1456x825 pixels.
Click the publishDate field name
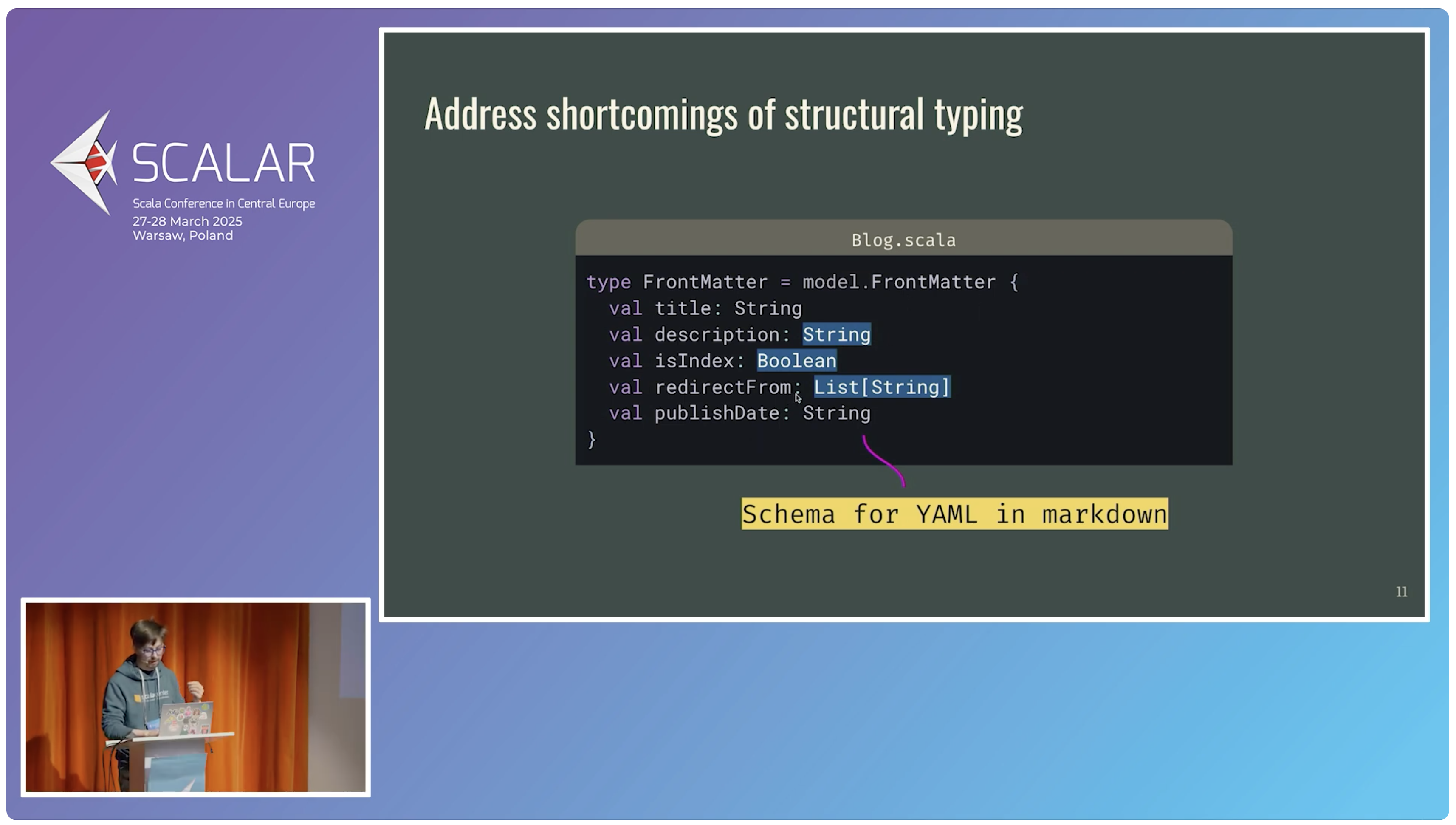click(717, 414)
